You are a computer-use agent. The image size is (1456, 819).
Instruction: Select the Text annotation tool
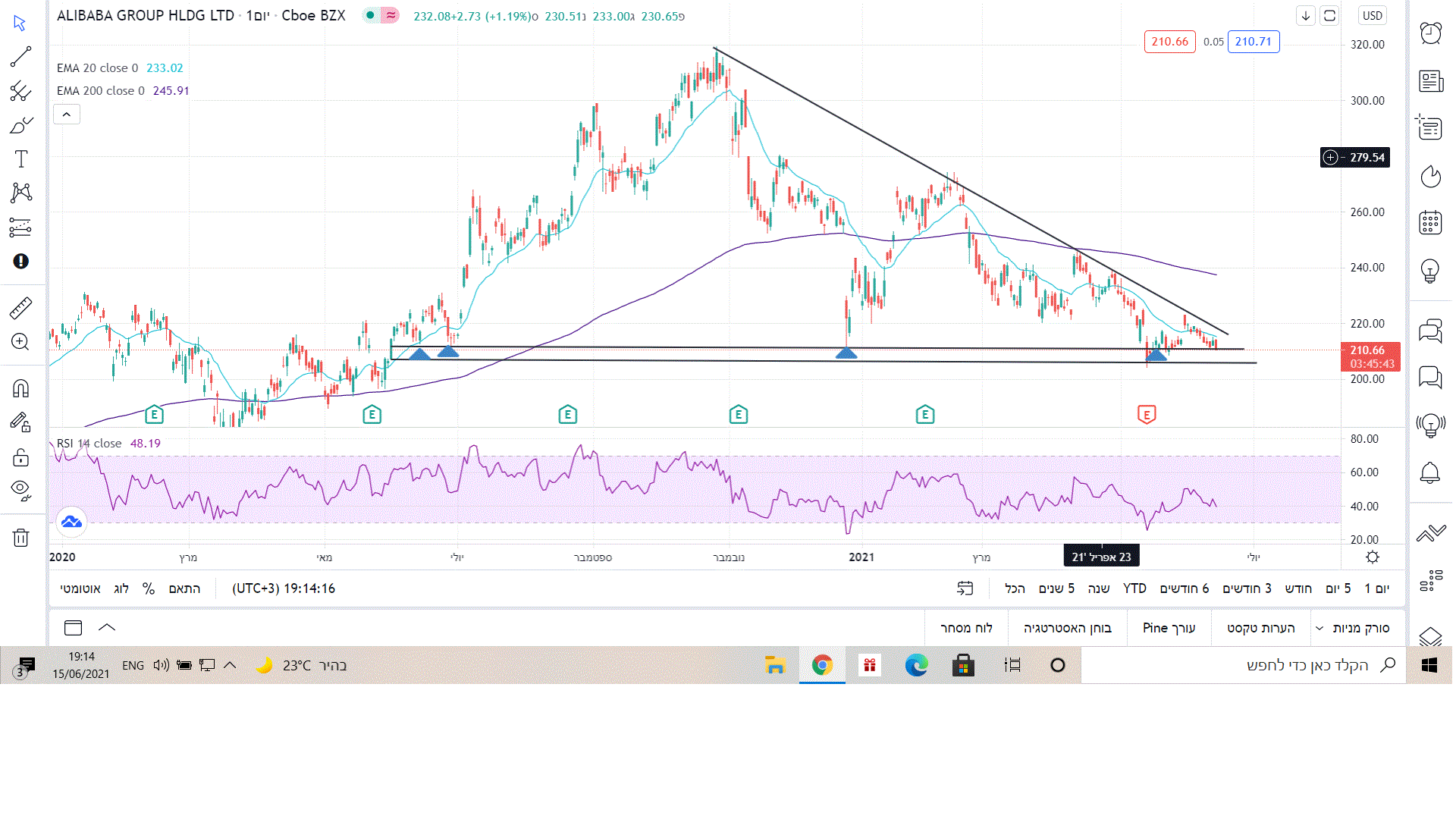(20, 158)
